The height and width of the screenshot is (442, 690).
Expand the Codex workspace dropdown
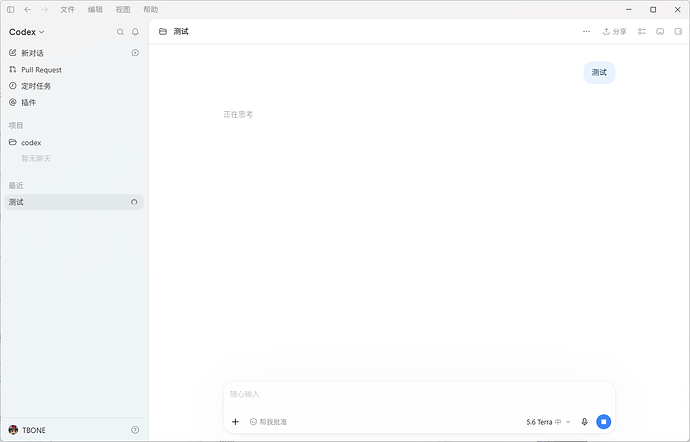(26, 32)
